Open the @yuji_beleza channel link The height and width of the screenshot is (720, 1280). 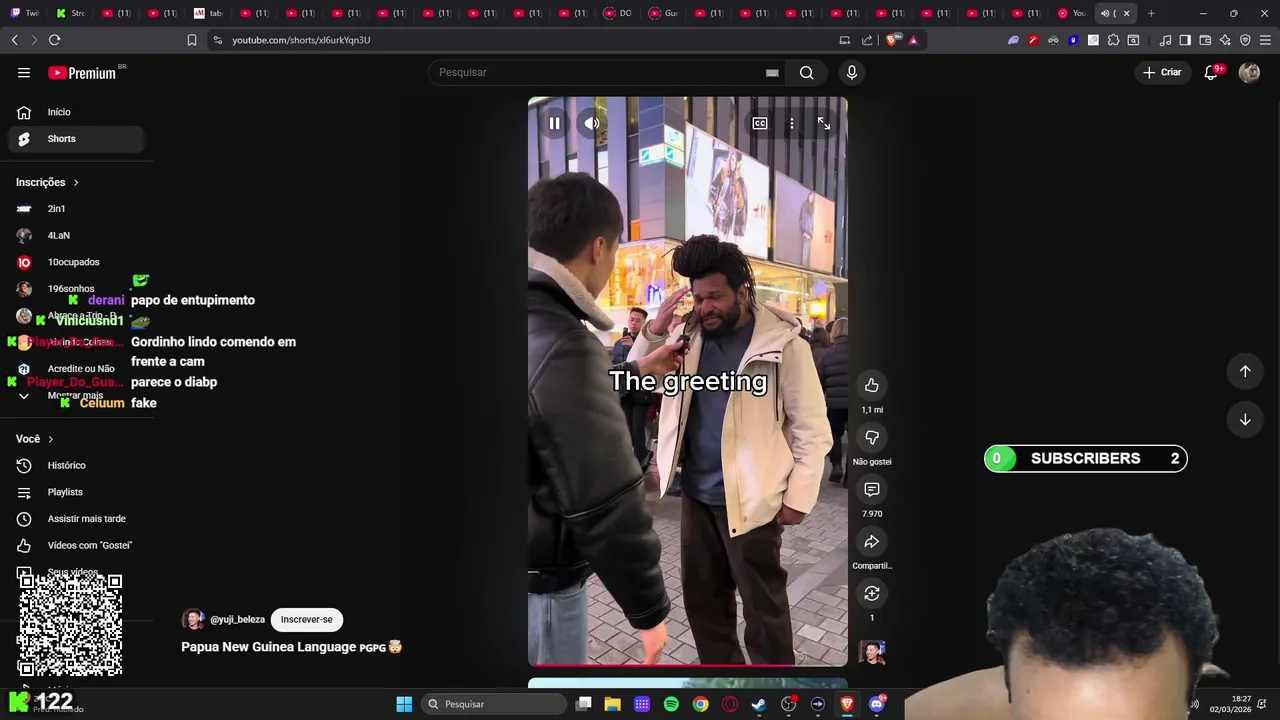[x=237, y=620]
